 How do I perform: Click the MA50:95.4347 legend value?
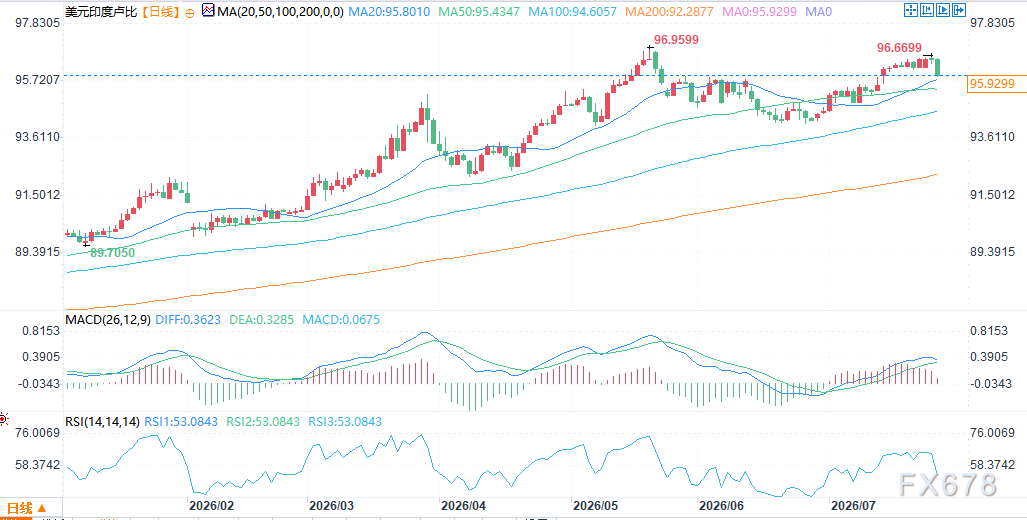click(477, 12)
